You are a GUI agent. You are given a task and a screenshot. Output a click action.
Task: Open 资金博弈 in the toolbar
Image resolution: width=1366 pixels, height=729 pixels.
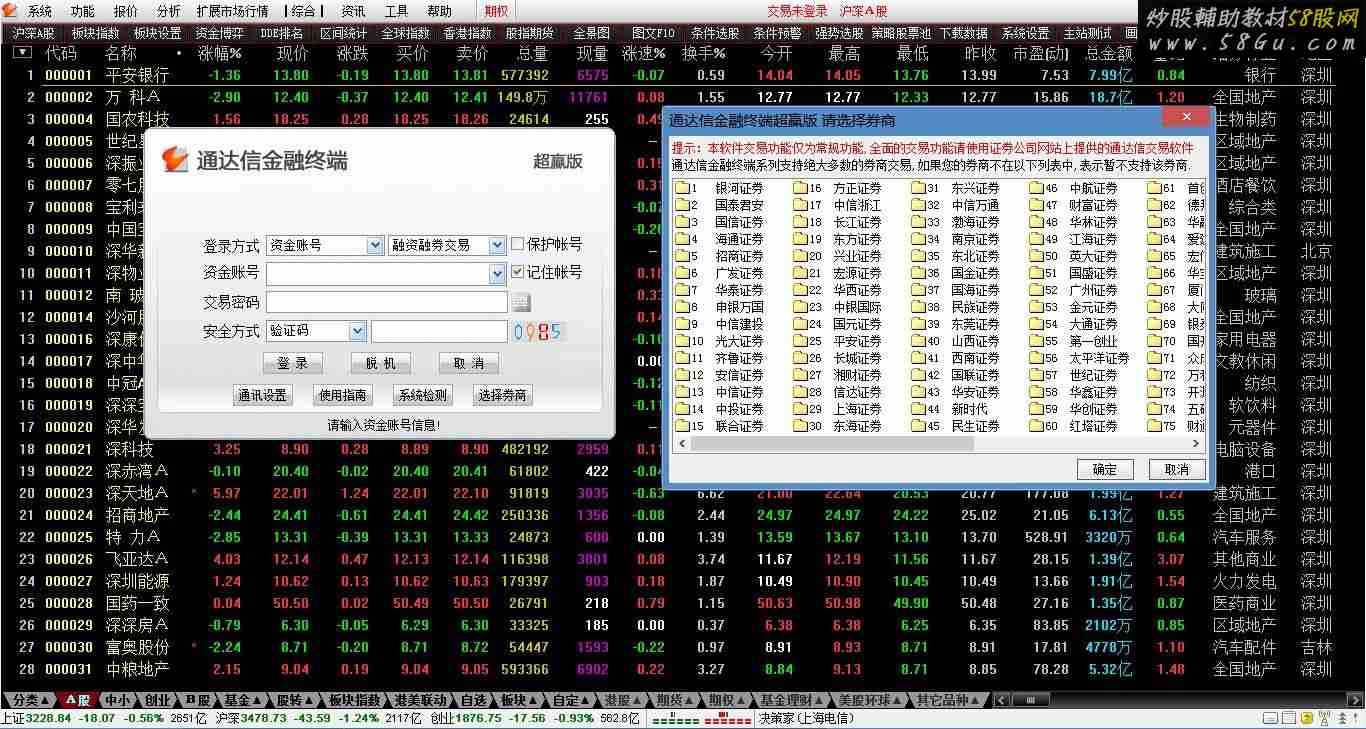(x=219, y=33)
